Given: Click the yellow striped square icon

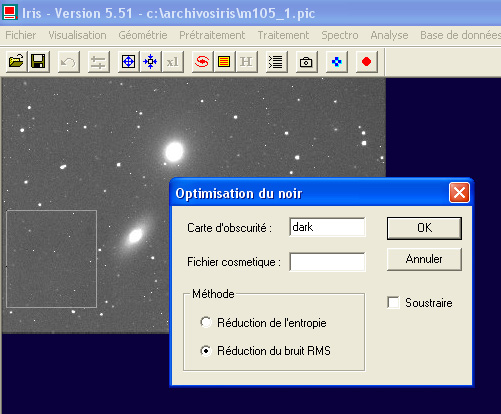Looking at the screenshot, I should coord(224,62).
